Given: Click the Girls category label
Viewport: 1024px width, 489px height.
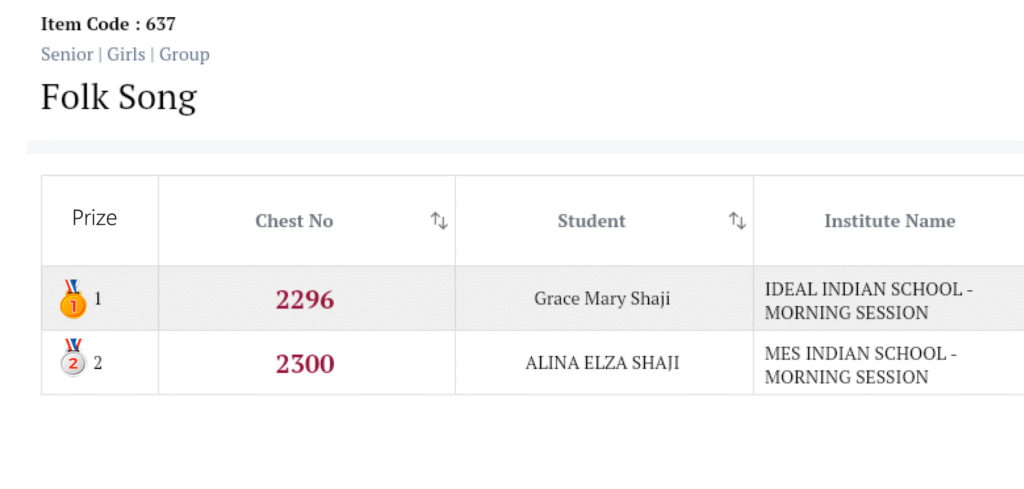Looking at the screenshot, I should pyautogui.click(x=126, y=54).
